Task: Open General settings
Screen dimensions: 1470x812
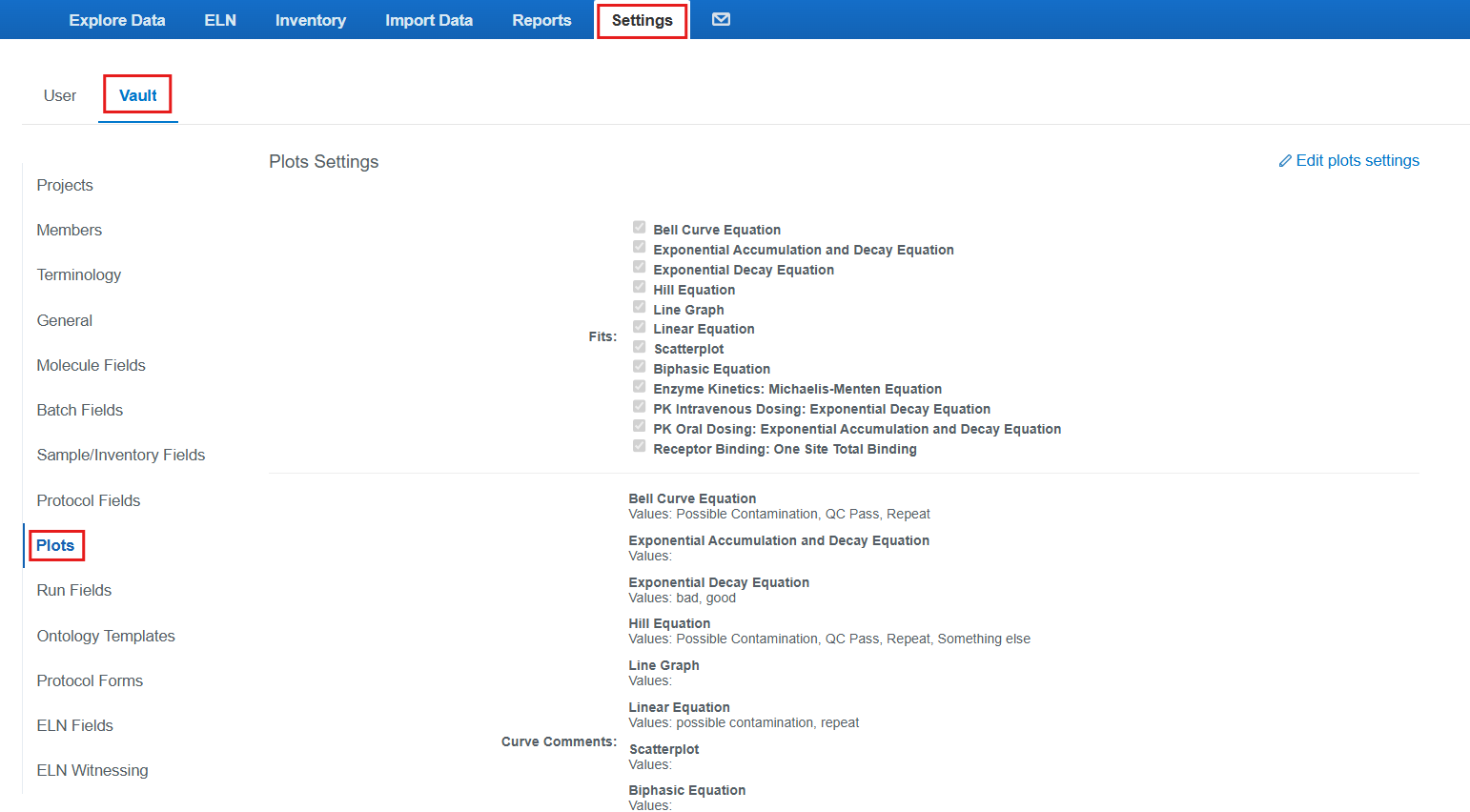Action: click(x=65, y=320)
